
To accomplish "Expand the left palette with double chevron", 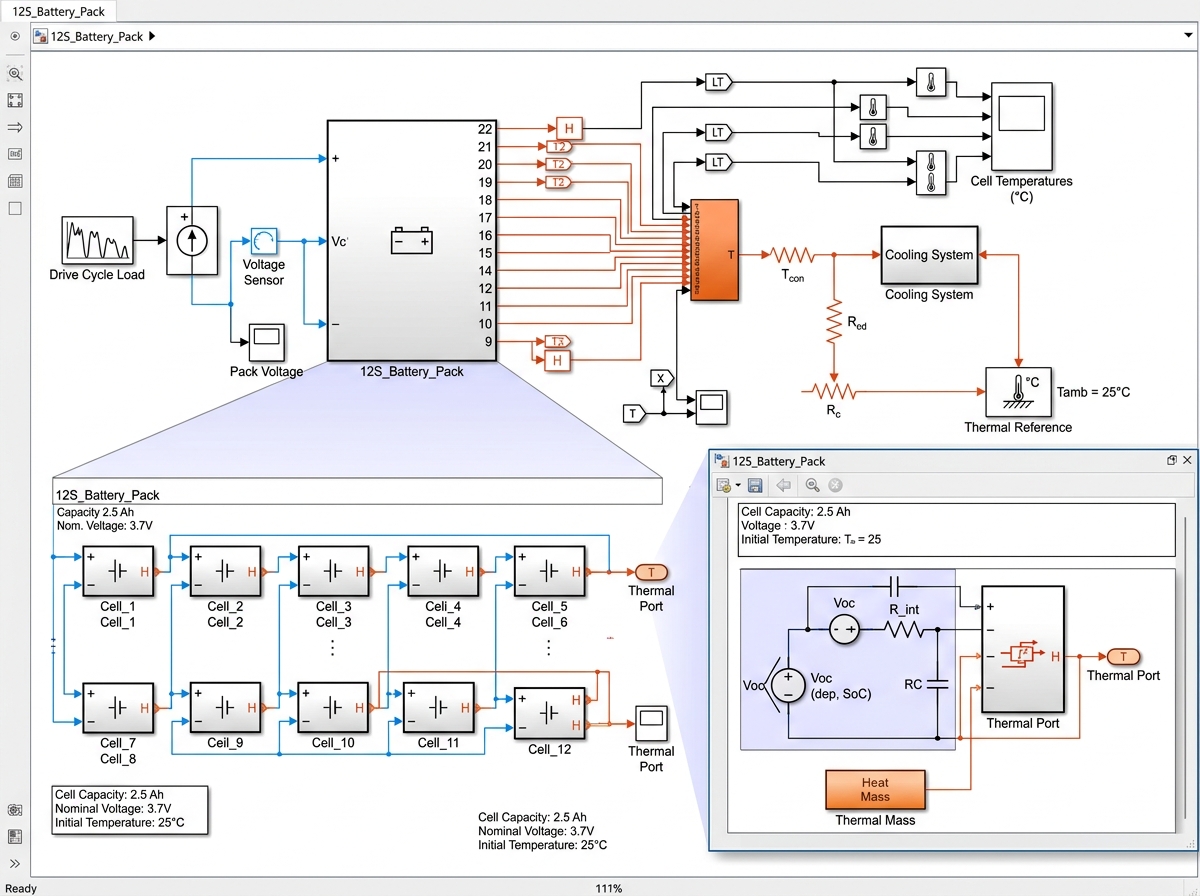I will coord(15,863).
